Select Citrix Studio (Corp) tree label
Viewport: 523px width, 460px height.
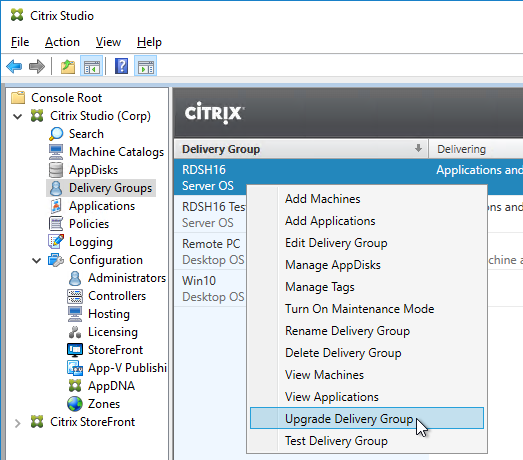[100, 116]
